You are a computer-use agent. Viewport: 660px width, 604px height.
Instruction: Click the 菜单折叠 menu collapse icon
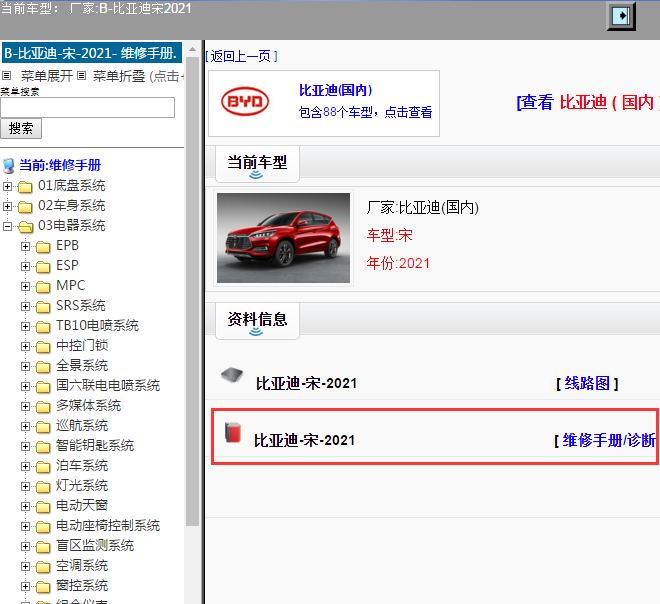[82, 76]
